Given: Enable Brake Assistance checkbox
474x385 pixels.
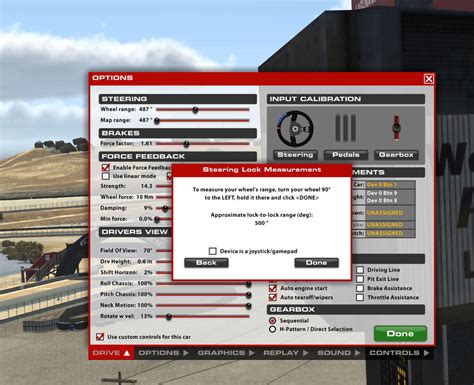Looking at the screenshot, I should pos(360,288).
